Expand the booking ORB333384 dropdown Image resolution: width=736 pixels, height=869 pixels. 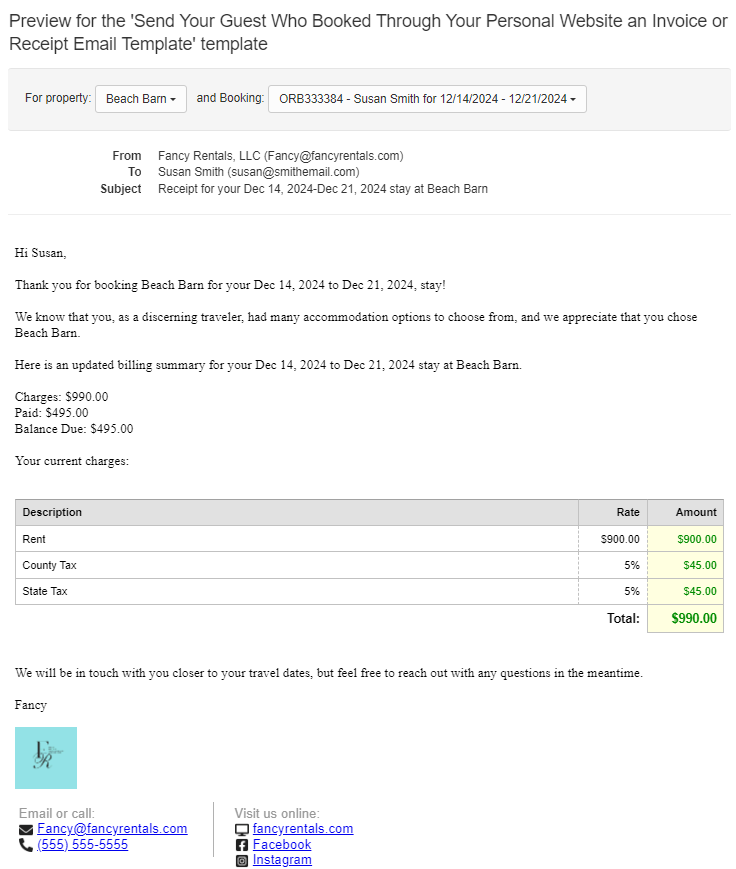(427, 99)
